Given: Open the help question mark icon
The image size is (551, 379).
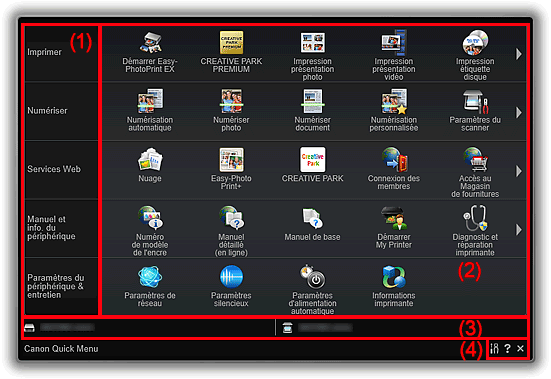Looking at the screenshot, I should coord(507,348).
